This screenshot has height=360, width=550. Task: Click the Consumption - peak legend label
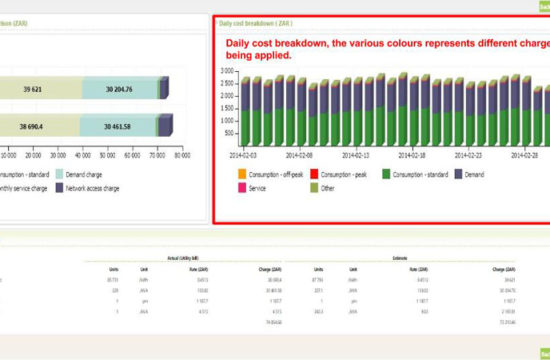coord(344,174)
